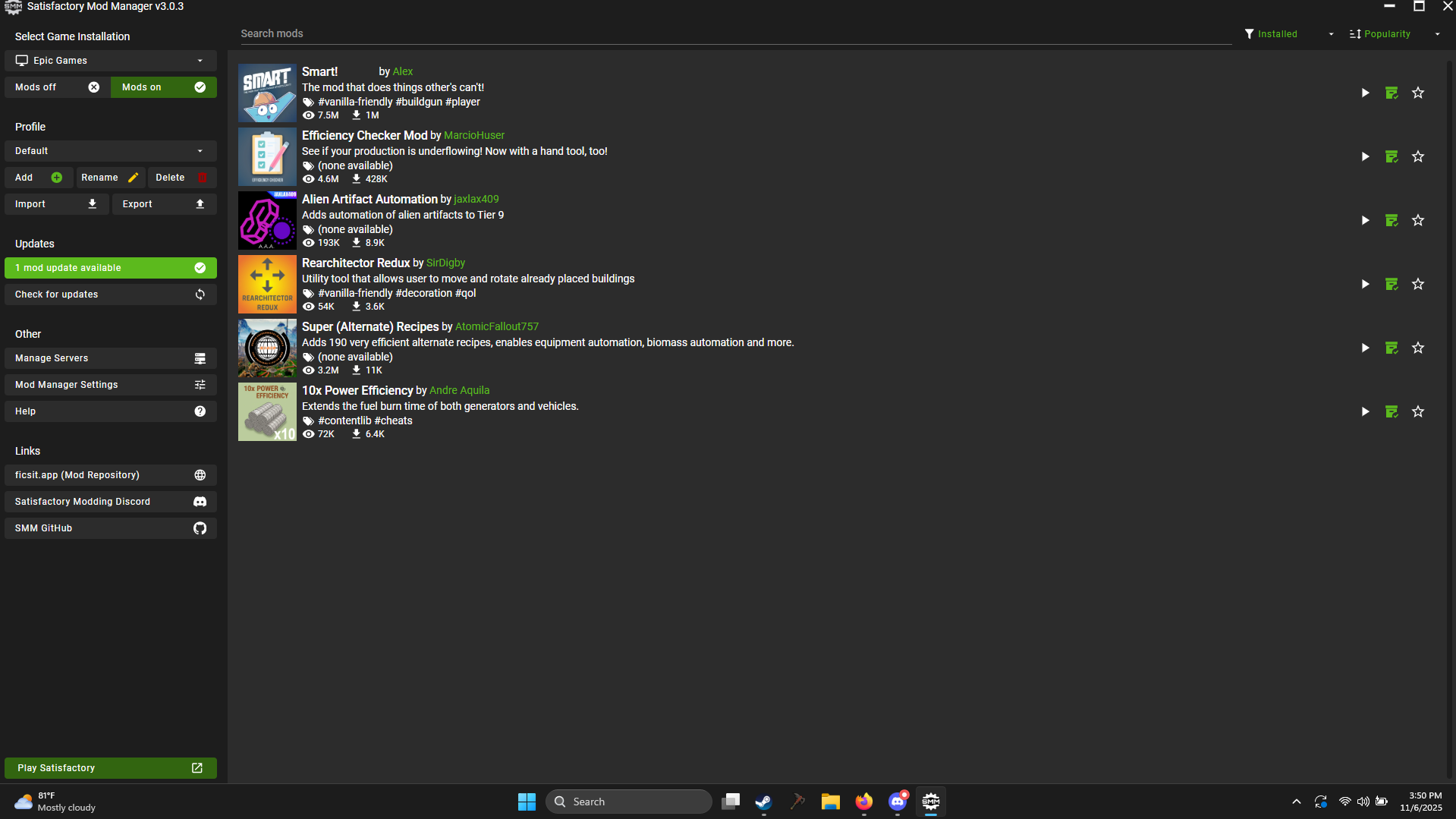Open Satisfactory Modding Discord link
This screenshot has height=819, width=1456.
(111, 502)
